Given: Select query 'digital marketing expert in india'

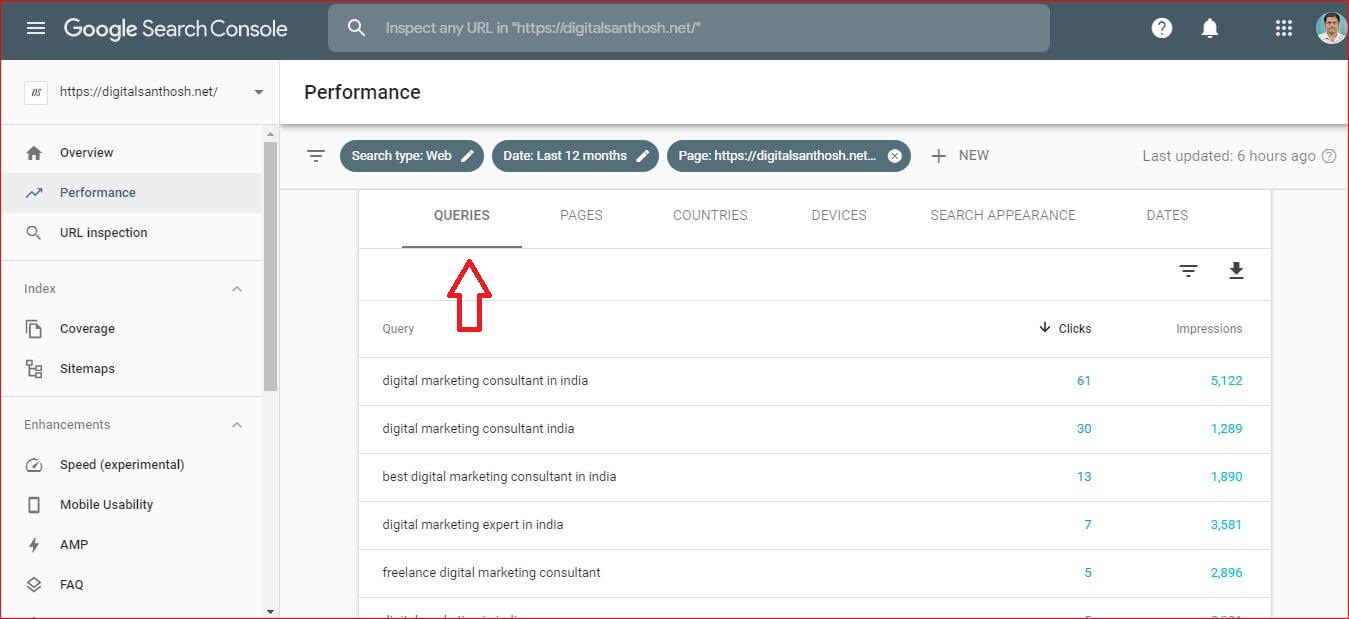Looking at the screenshot, I should [472, 525].
